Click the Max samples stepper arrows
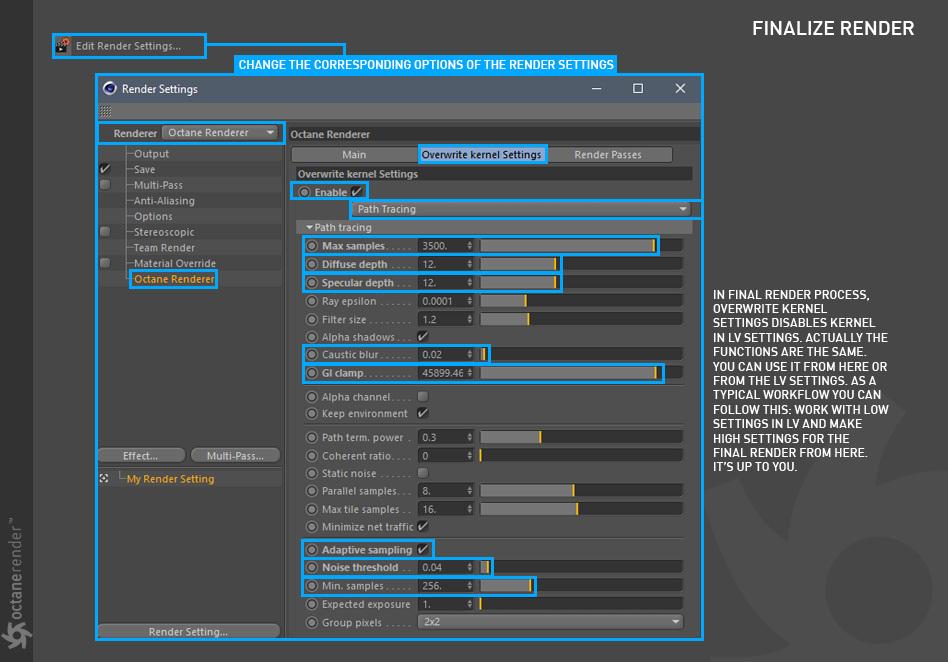Image resolution: width=948 pixels, height=662 pixels. click(469, 246)
